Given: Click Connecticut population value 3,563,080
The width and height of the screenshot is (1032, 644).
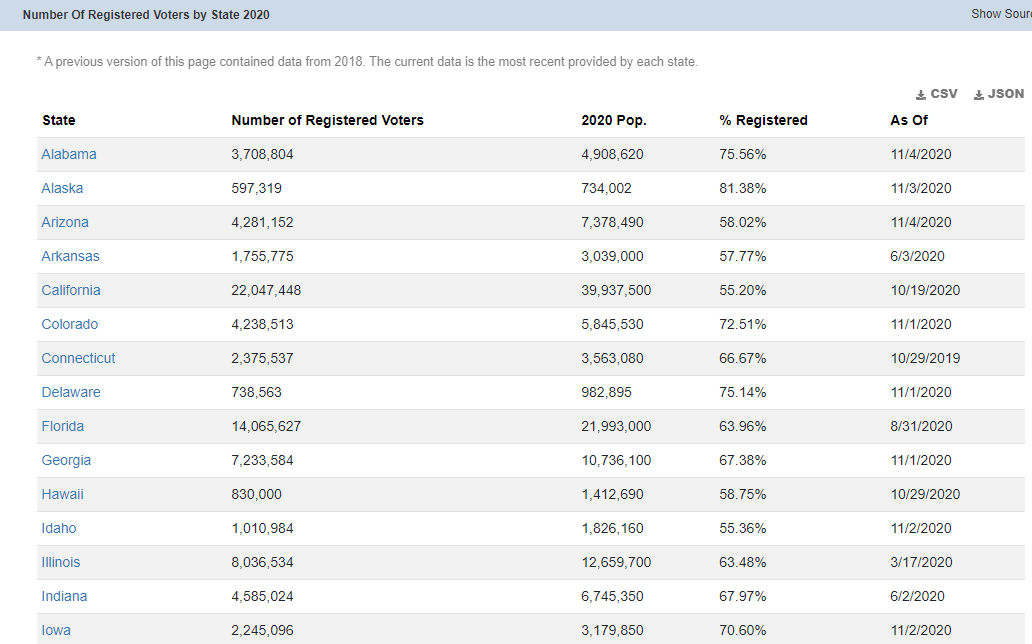Looking at the screenshot, I should pyautogui.click(x=613, y=358).
